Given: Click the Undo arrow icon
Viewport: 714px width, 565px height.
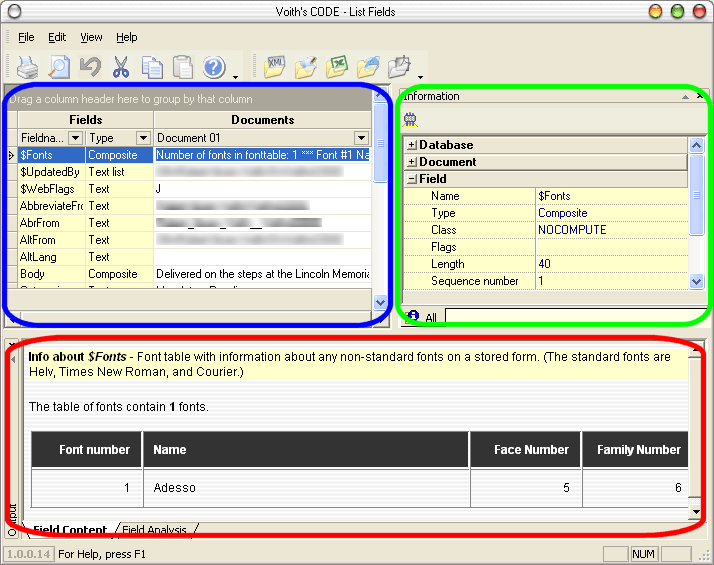Looking at the screenshot, I should pyautogui.click(x=90, y=67).
